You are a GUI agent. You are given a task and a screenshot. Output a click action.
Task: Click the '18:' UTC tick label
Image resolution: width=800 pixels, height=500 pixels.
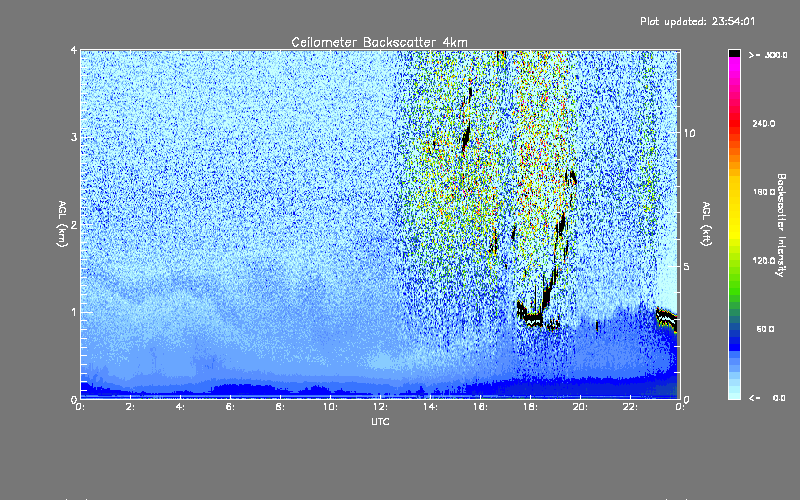point(530,407)
